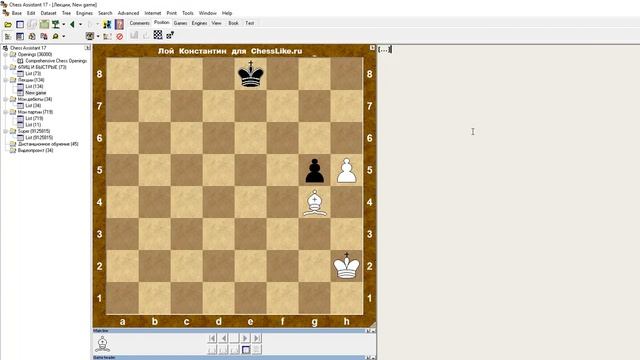
Task: Select the List (719) tree item
Action: pos(34,118)
